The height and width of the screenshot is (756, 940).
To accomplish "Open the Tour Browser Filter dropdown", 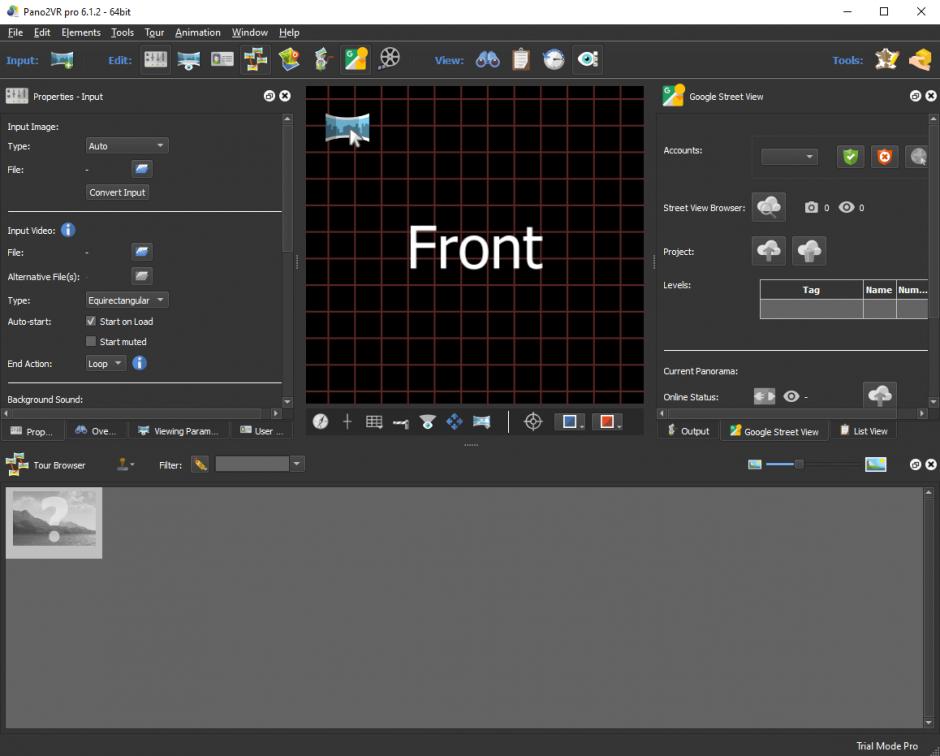I will (297, 464).
